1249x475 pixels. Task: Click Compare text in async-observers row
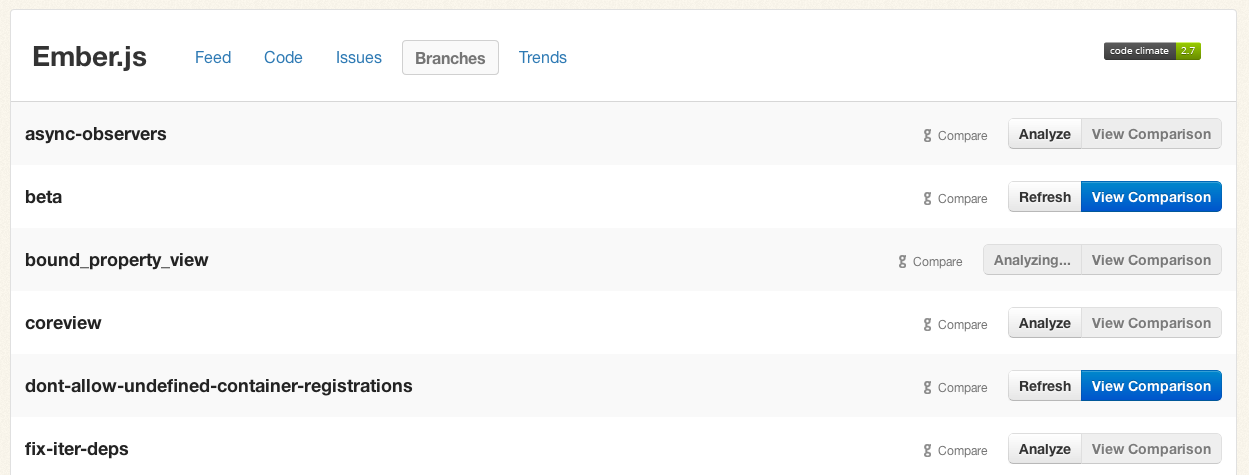(962, 136)
